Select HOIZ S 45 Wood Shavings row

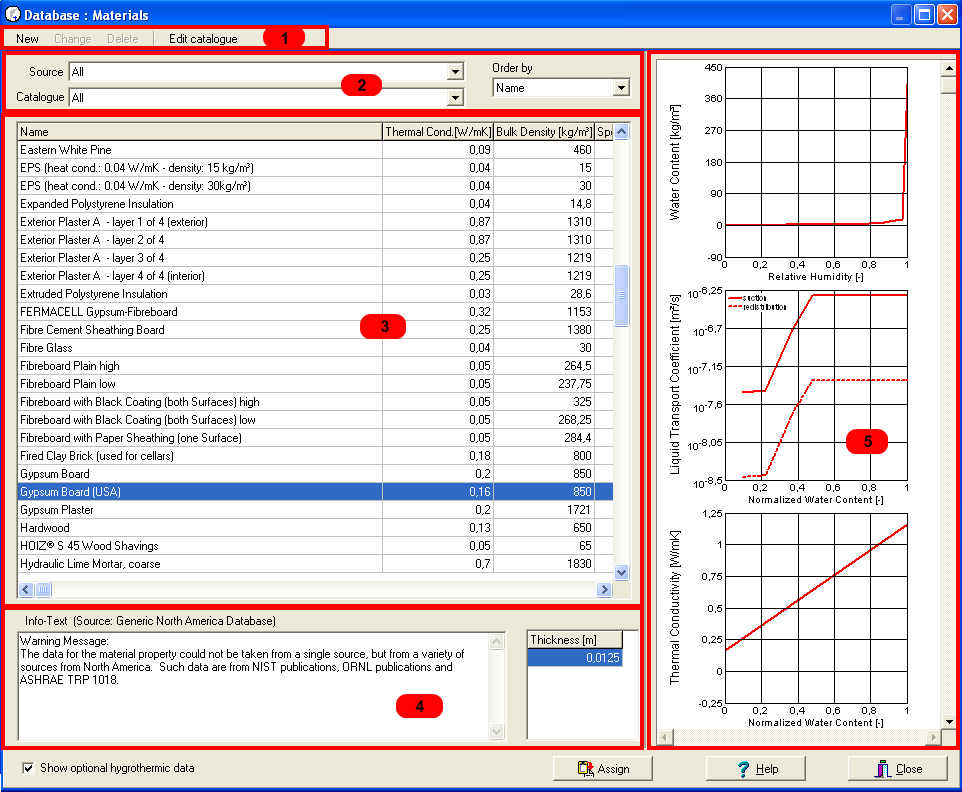[x=315, y=546]
